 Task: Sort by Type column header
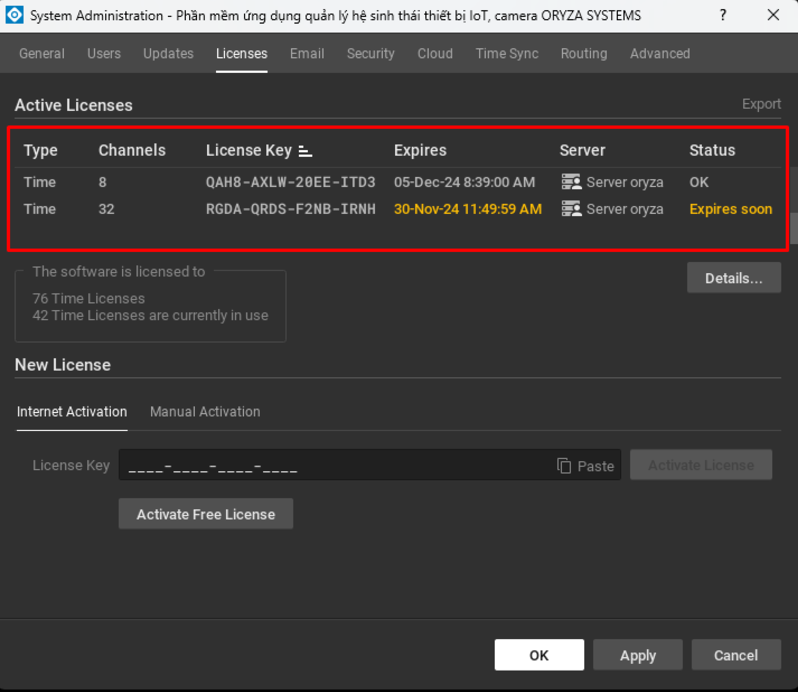(41, 150)
